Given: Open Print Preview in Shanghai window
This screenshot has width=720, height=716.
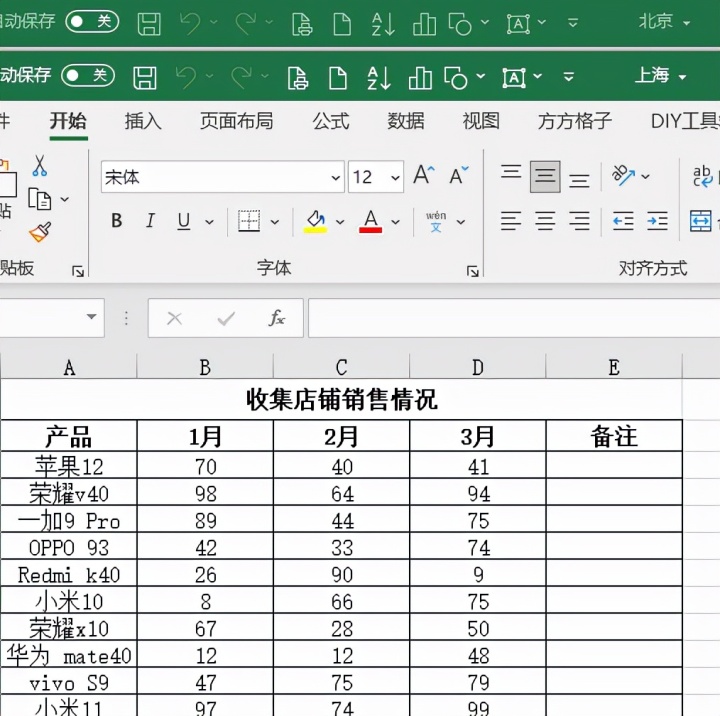Looking at the screenshot, I should (298, 78).
